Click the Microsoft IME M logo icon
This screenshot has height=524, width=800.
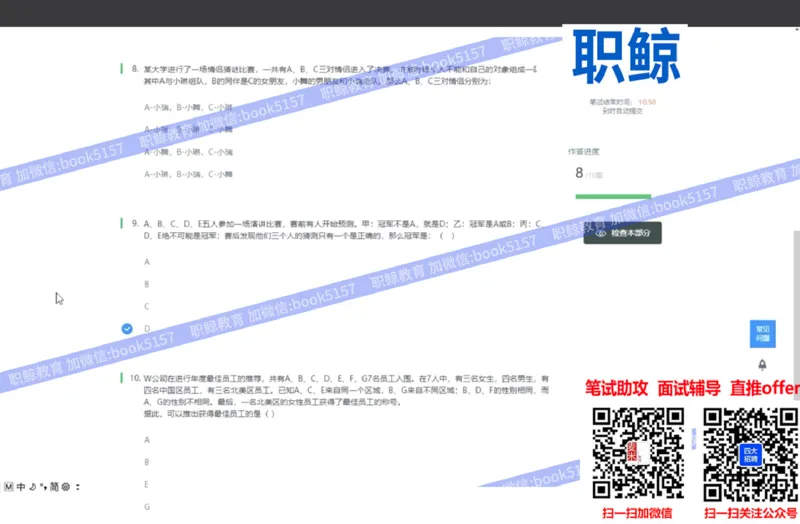8,487
